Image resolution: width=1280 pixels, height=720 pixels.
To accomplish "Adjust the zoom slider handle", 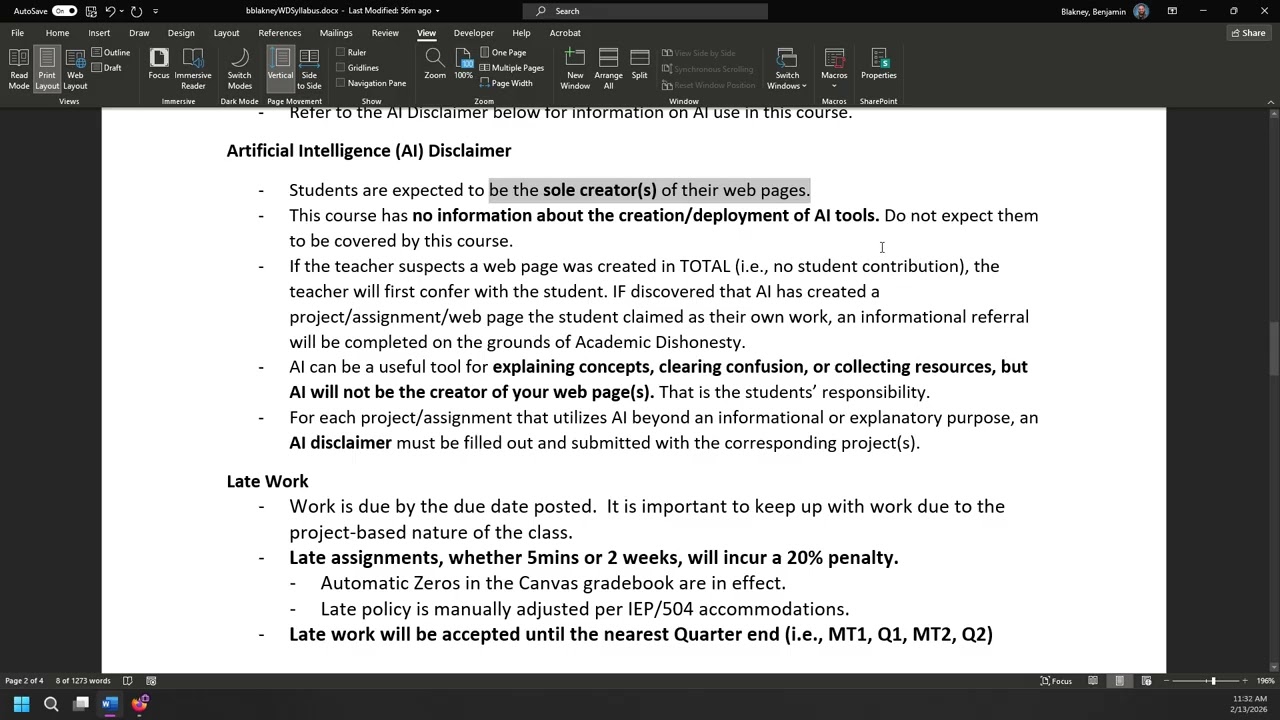I will click(x=1213, y=681).
